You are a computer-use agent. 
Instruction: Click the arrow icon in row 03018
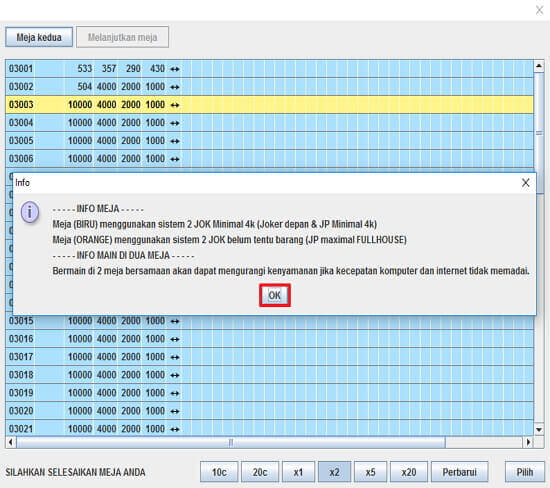175,375
